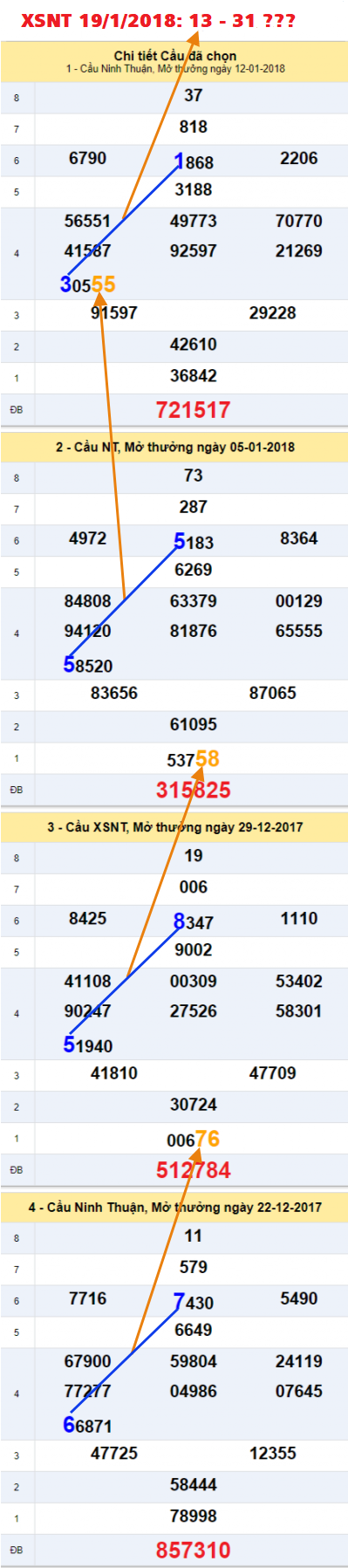Click the title 'XSNT 19/1/2018: 13 - 31 ???'
The image size is (348, 1568).
158,21
